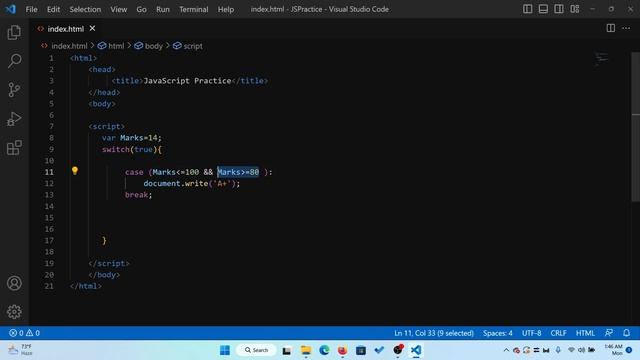Image resolution: width=640 pixels, height=360 pixels.
Task: Open the editor More Actions ellipsis
Action: (x=626, y=28)
